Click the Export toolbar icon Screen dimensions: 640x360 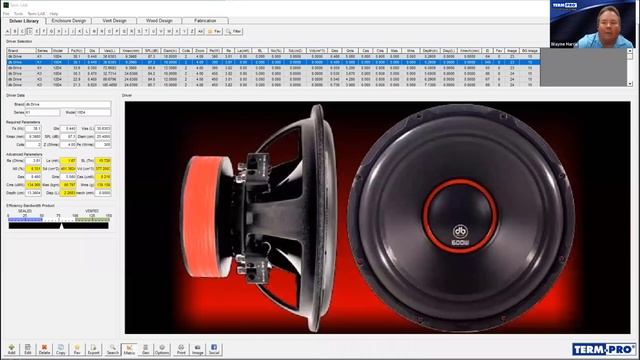tap(93, 349)
